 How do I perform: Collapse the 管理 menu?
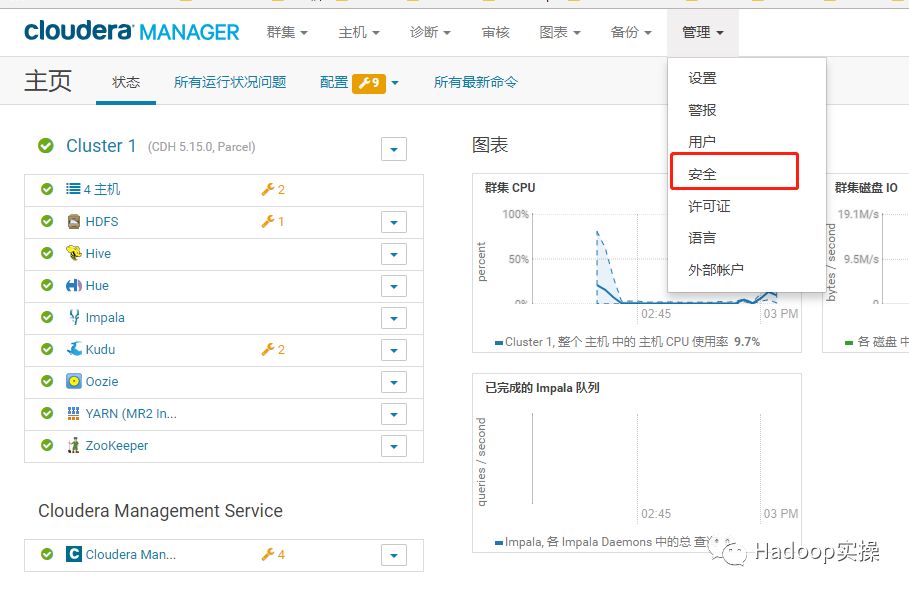pyautogui.click(x=703, y=32)
